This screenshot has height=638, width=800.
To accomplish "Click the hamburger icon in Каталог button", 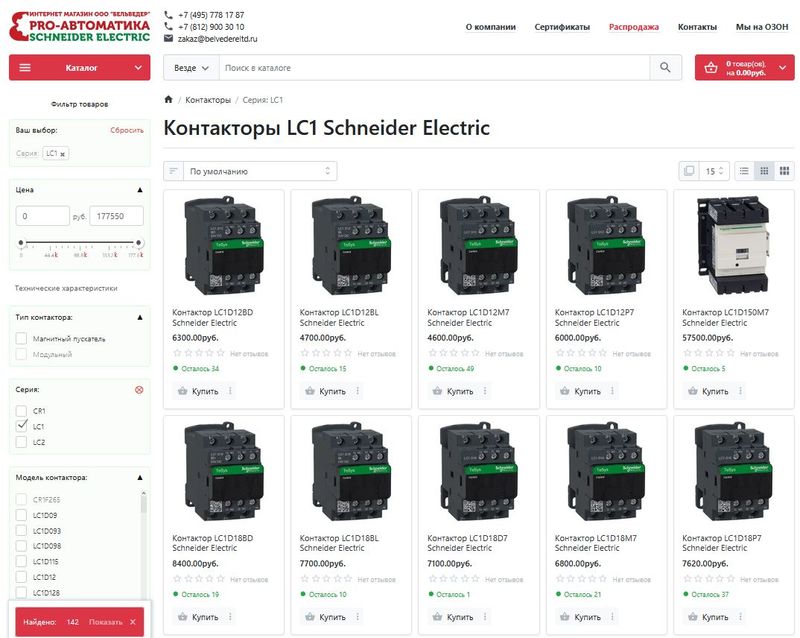I will coord(25,67).
